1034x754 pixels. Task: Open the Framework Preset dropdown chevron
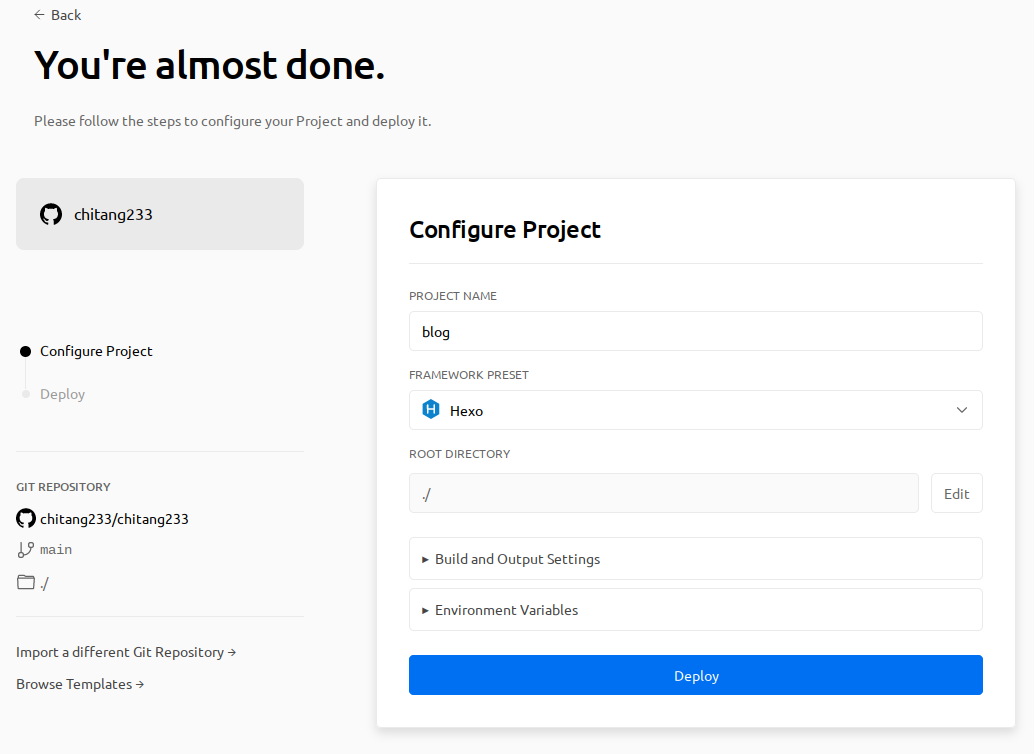(961, 410)
